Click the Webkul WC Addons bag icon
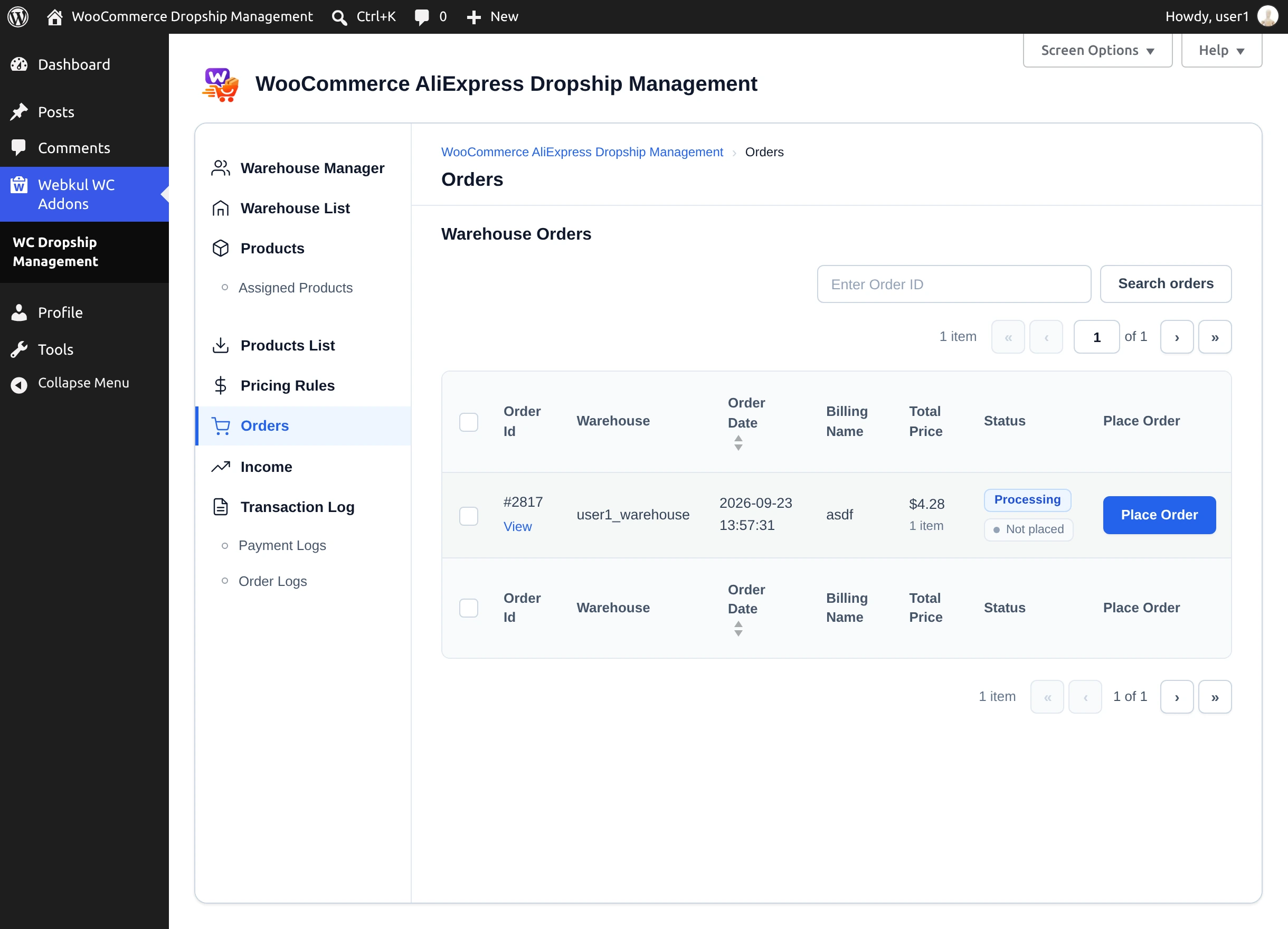Screen dimensions: 1288x929 [x=20, y=185]
